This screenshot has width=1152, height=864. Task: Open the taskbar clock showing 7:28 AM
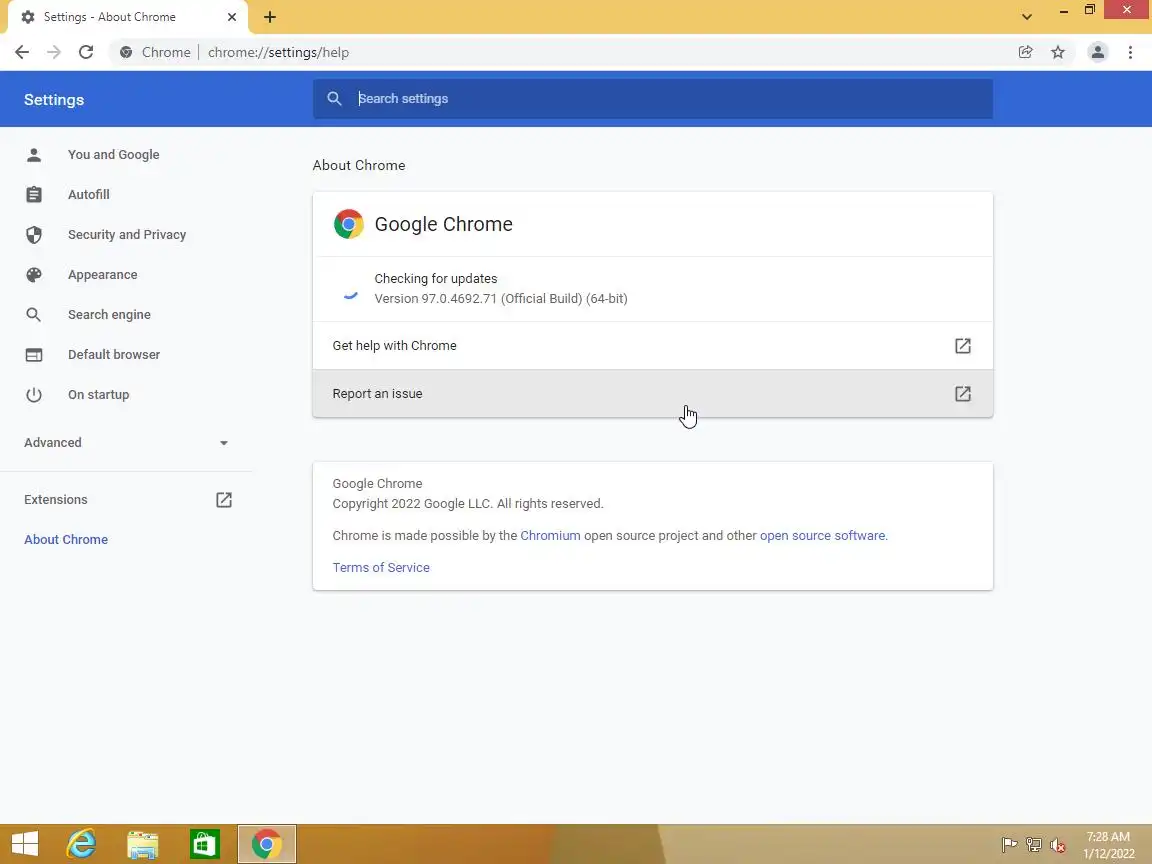coord(1108,845)
